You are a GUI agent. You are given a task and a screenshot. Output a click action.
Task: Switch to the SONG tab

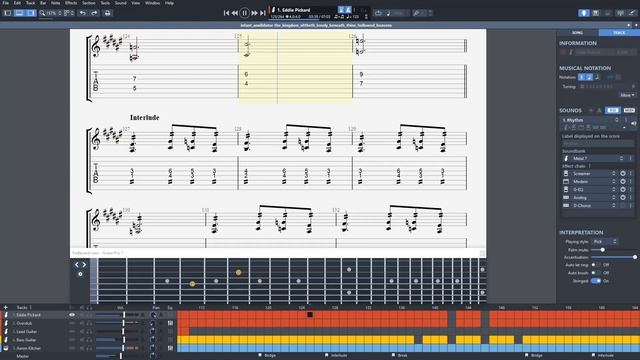click(x=577, y=33)
